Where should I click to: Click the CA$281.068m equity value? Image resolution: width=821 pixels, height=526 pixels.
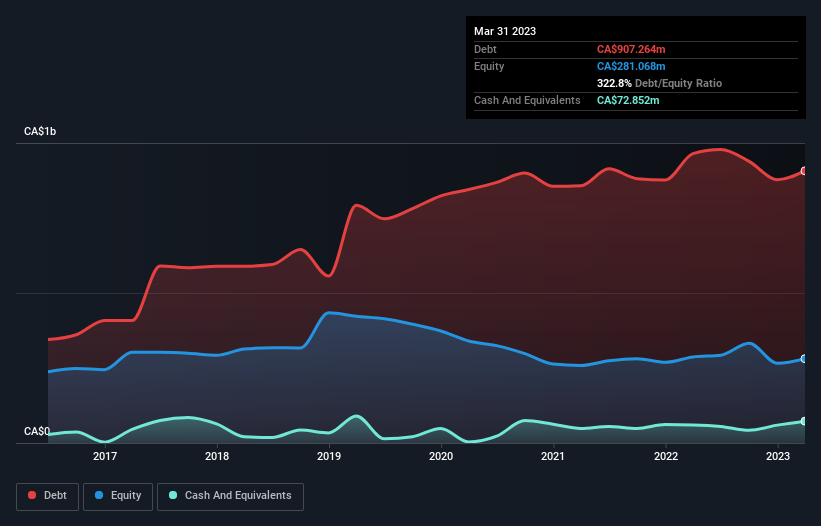[x=631, y=66]
